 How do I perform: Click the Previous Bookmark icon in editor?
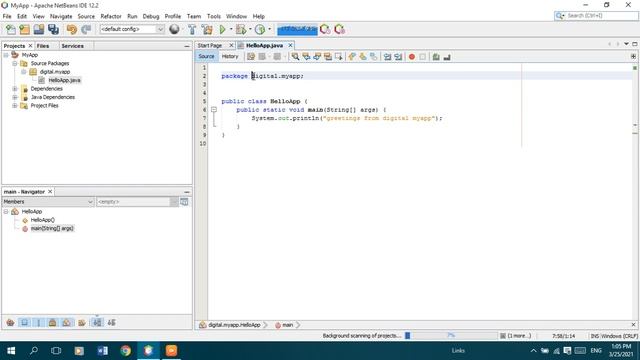click(352, 57)
